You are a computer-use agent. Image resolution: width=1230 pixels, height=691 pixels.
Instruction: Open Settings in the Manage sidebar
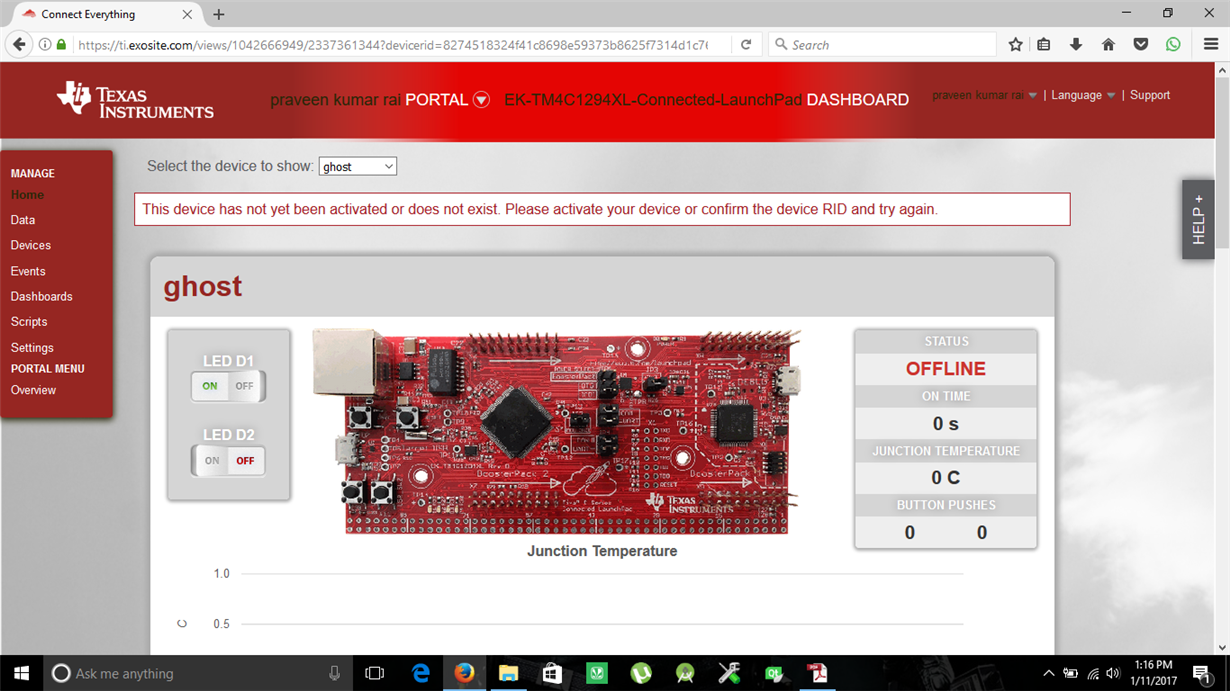click(32, 348)
